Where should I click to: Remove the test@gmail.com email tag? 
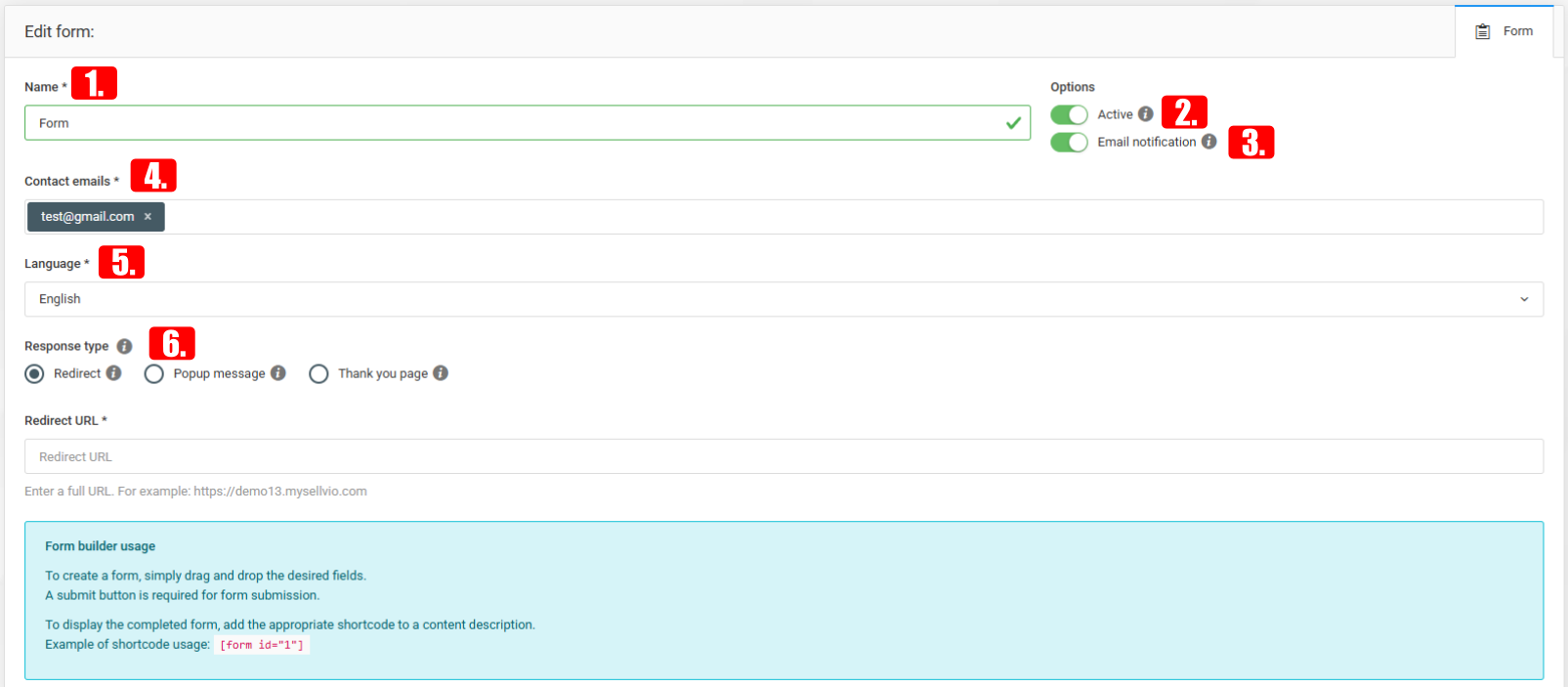(148, 217)
